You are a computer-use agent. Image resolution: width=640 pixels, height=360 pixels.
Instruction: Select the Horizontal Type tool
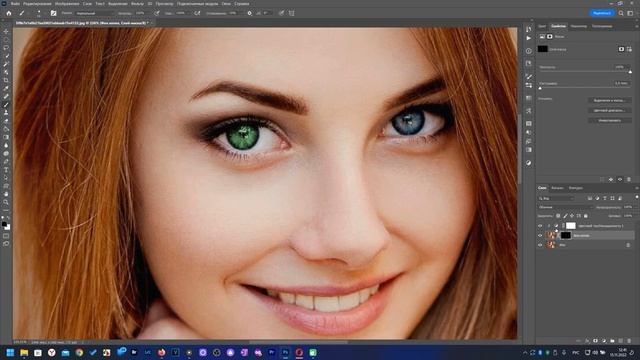[6, 170]
